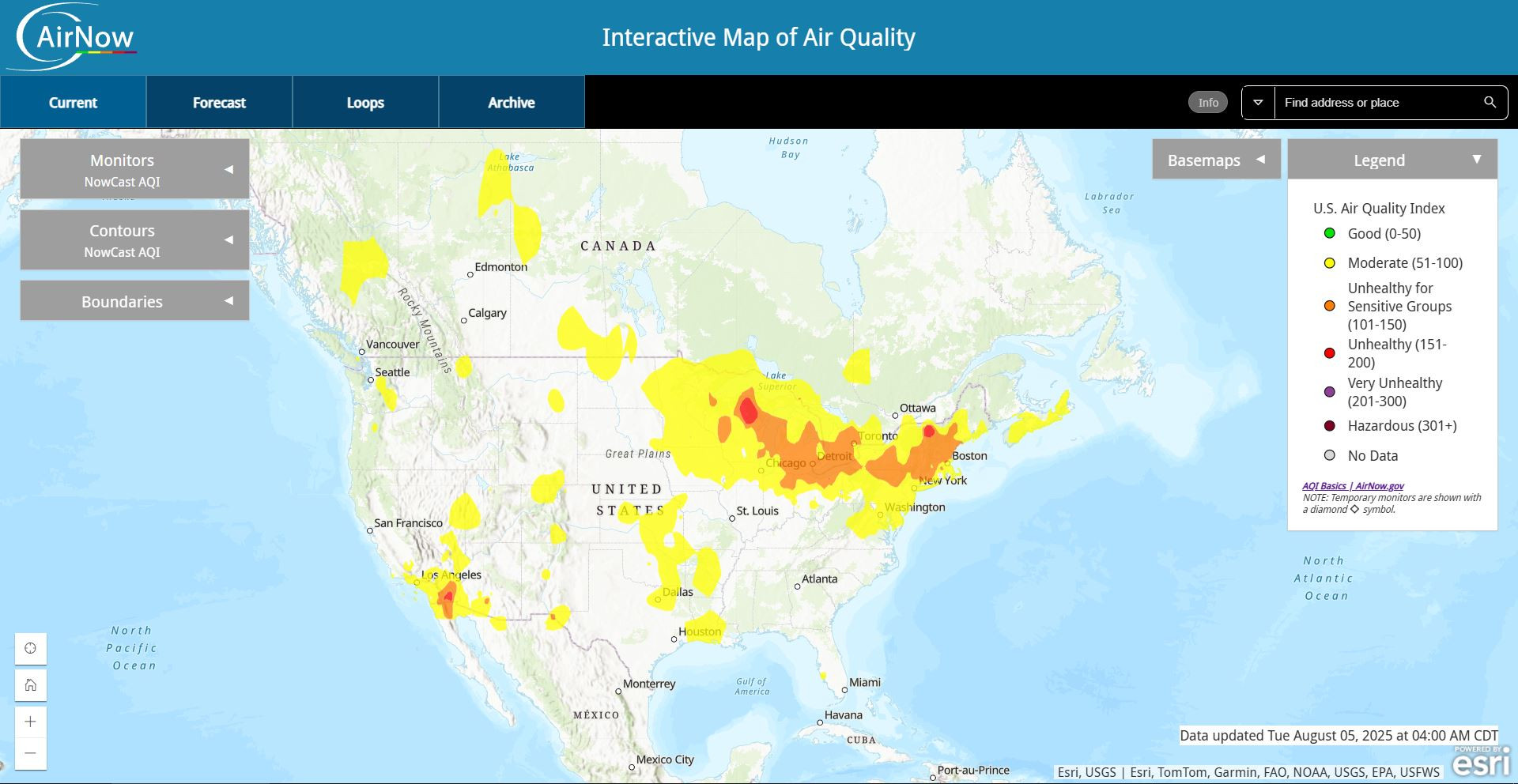This screenshot has height=784, width=1518.
Task: Click the green Good (0-50) legend dot
Action: coord(1330,233)
